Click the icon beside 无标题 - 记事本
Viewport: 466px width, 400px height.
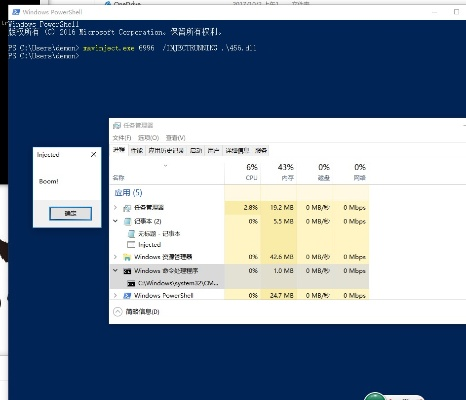[x=132, y=234]
